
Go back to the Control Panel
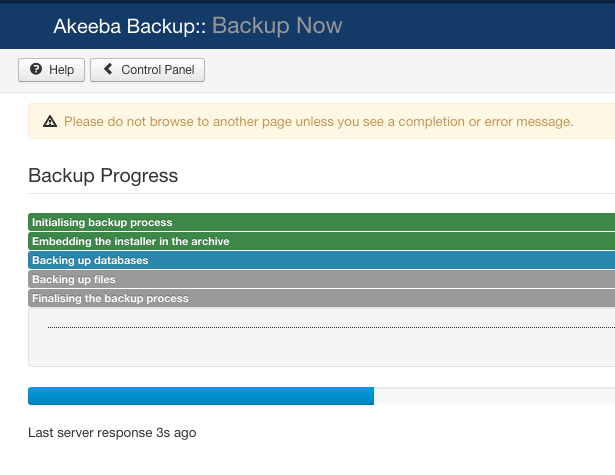tap(147, 70)
